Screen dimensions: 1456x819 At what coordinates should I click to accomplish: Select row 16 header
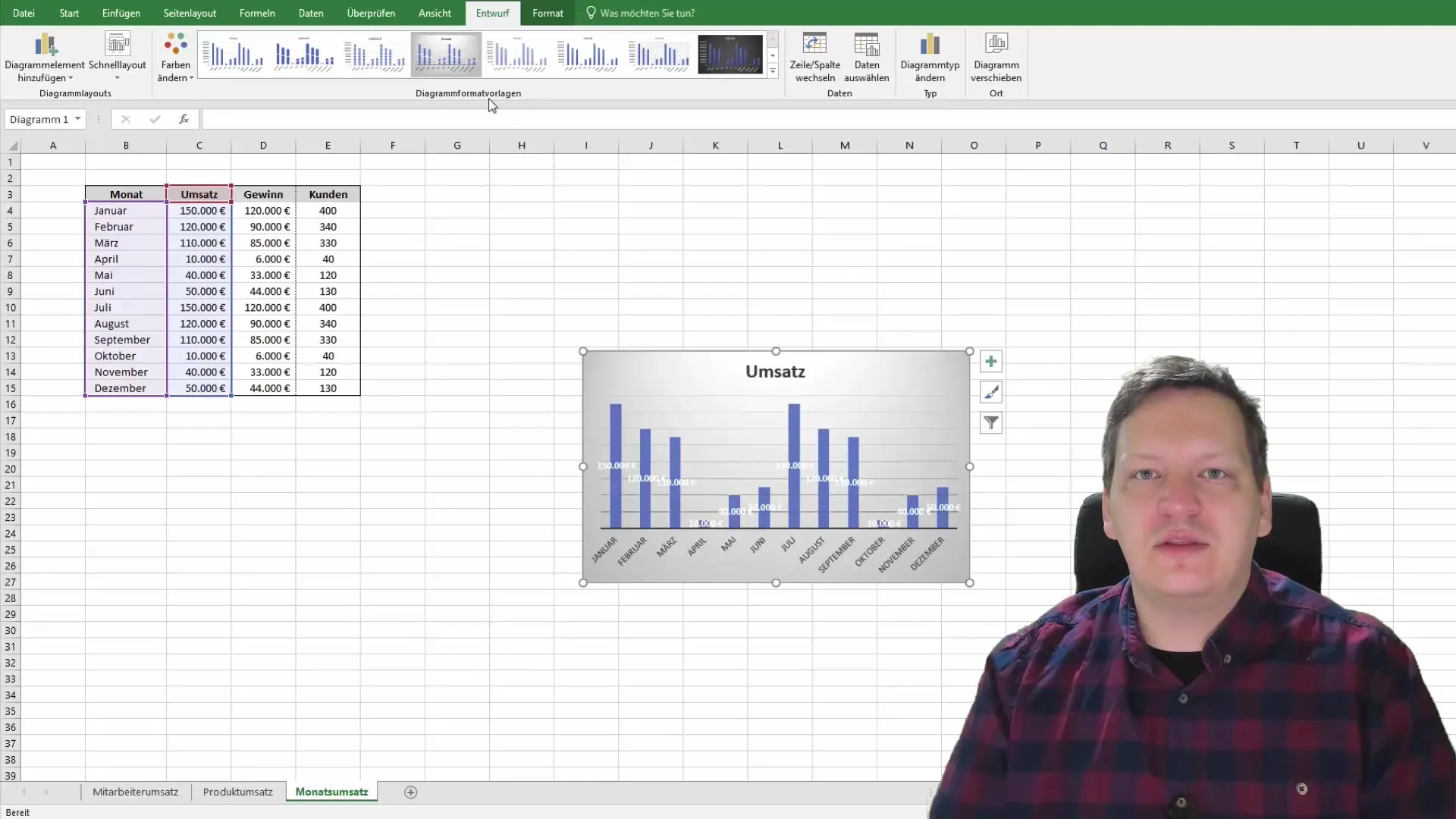(x=10, y=404)
